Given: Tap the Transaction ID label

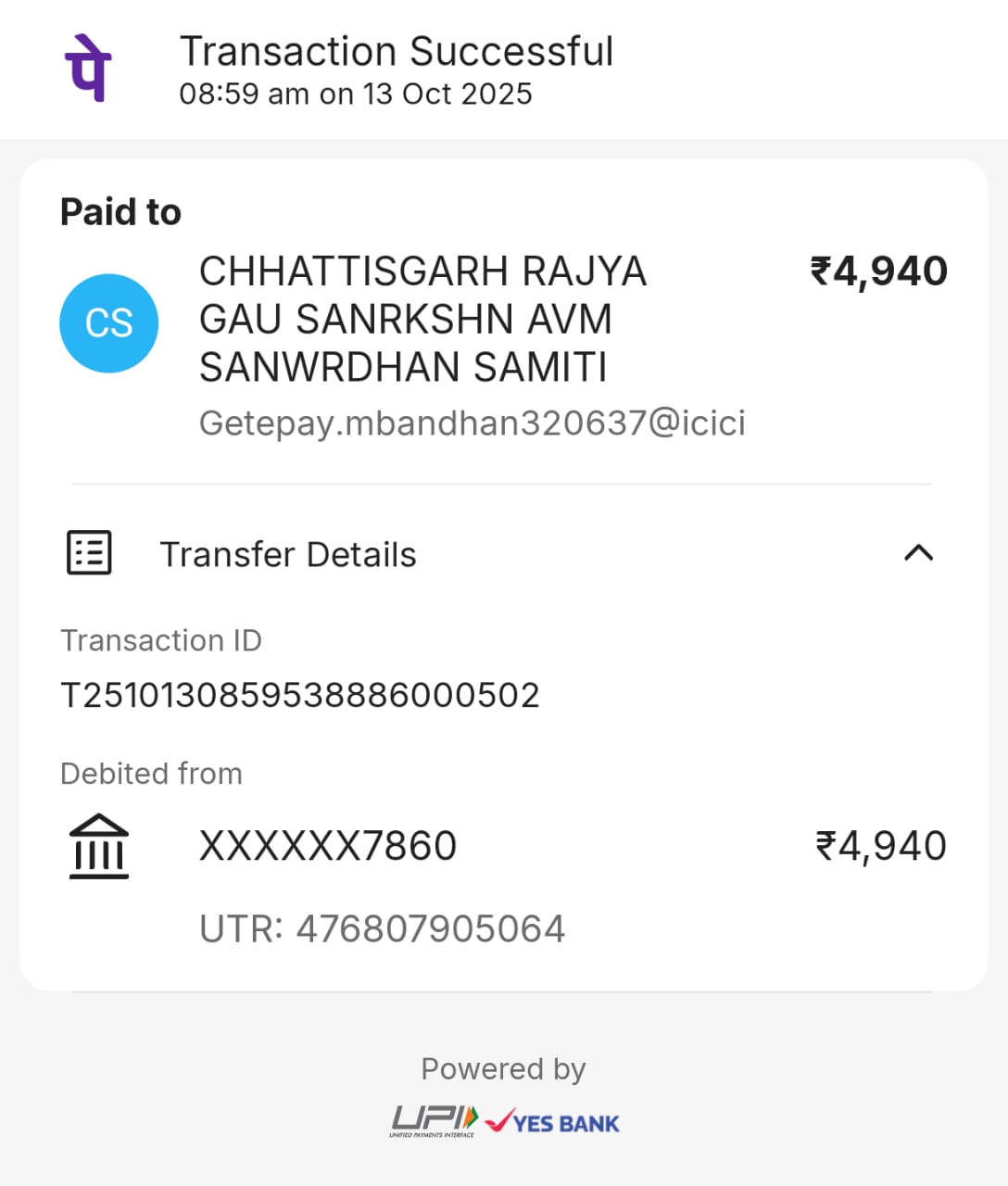Looking at the screenshot, I should click(x=161, y=640).
